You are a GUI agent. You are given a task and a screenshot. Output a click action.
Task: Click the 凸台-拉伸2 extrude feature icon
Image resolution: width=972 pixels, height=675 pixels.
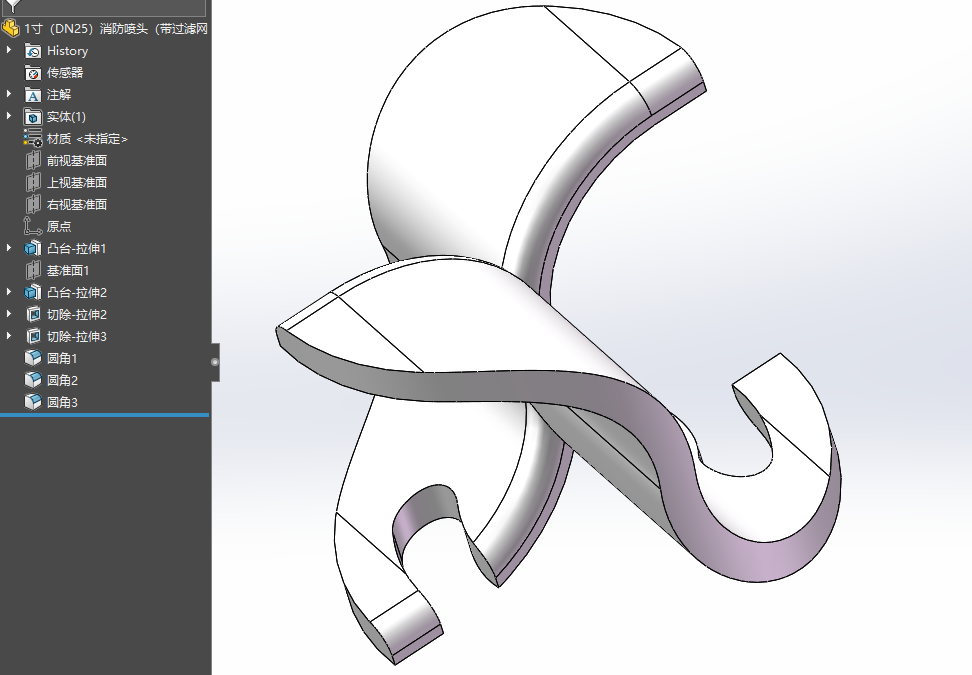click(x=33, y=293)
